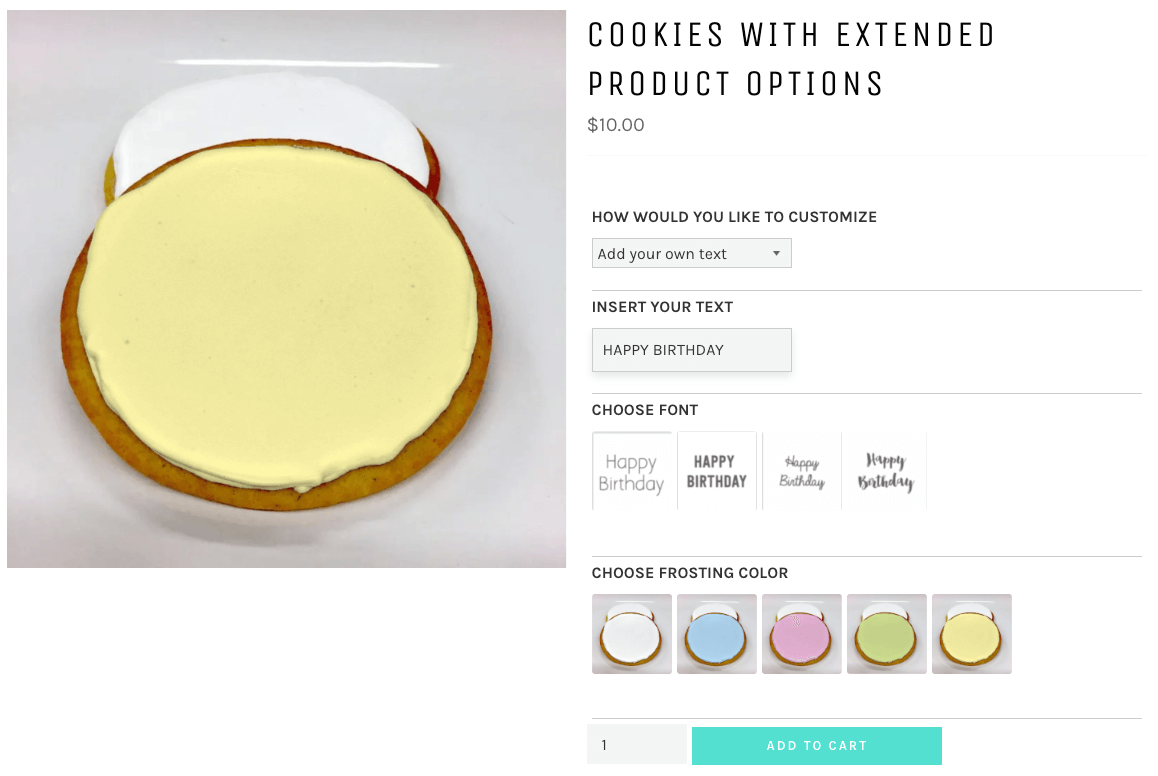
Task: Select the thin sans-serif Happy Birthday font
Action: point(632,472)
